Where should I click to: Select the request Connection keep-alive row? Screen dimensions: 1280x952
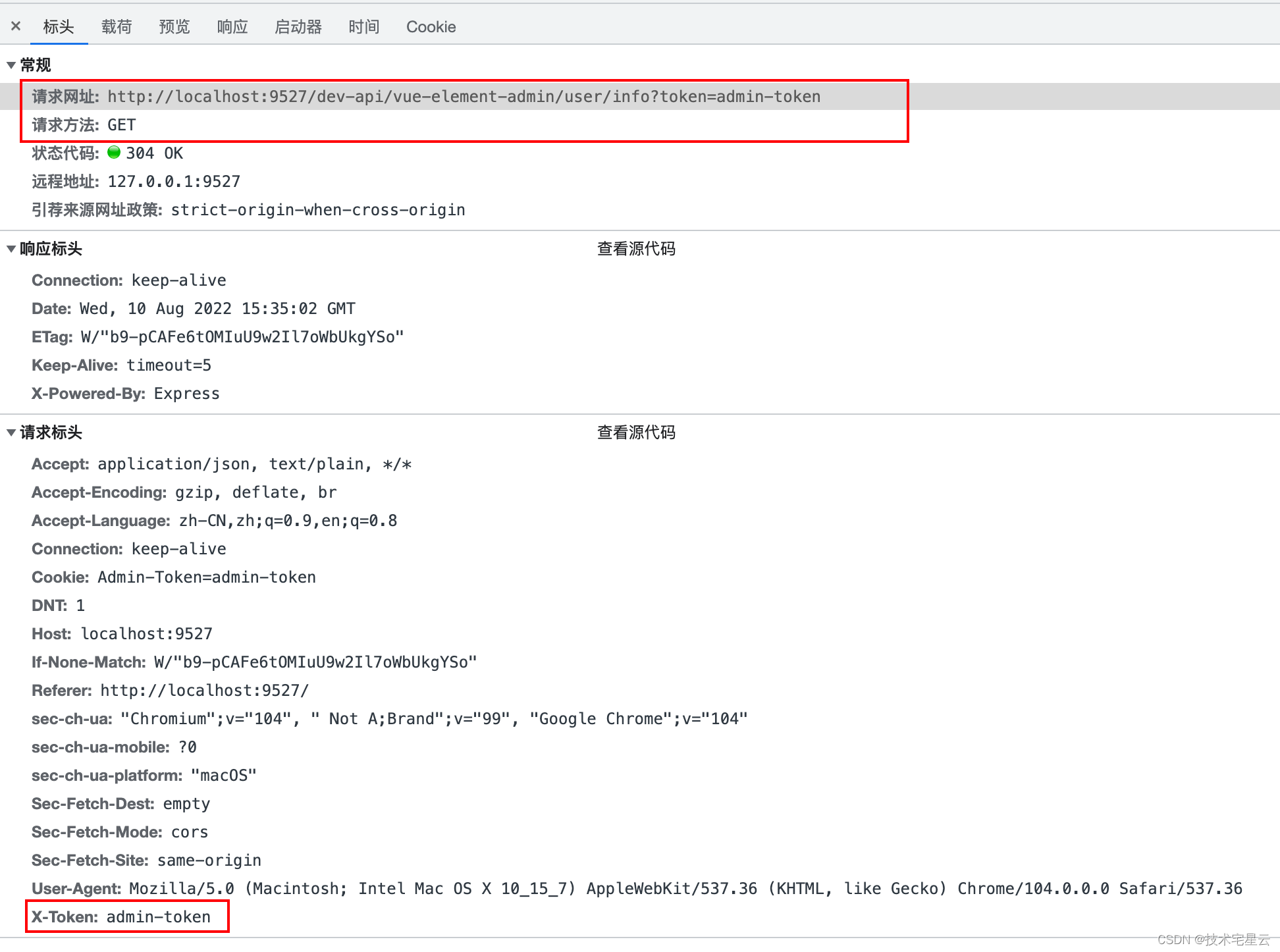click(x=129, y=549)
